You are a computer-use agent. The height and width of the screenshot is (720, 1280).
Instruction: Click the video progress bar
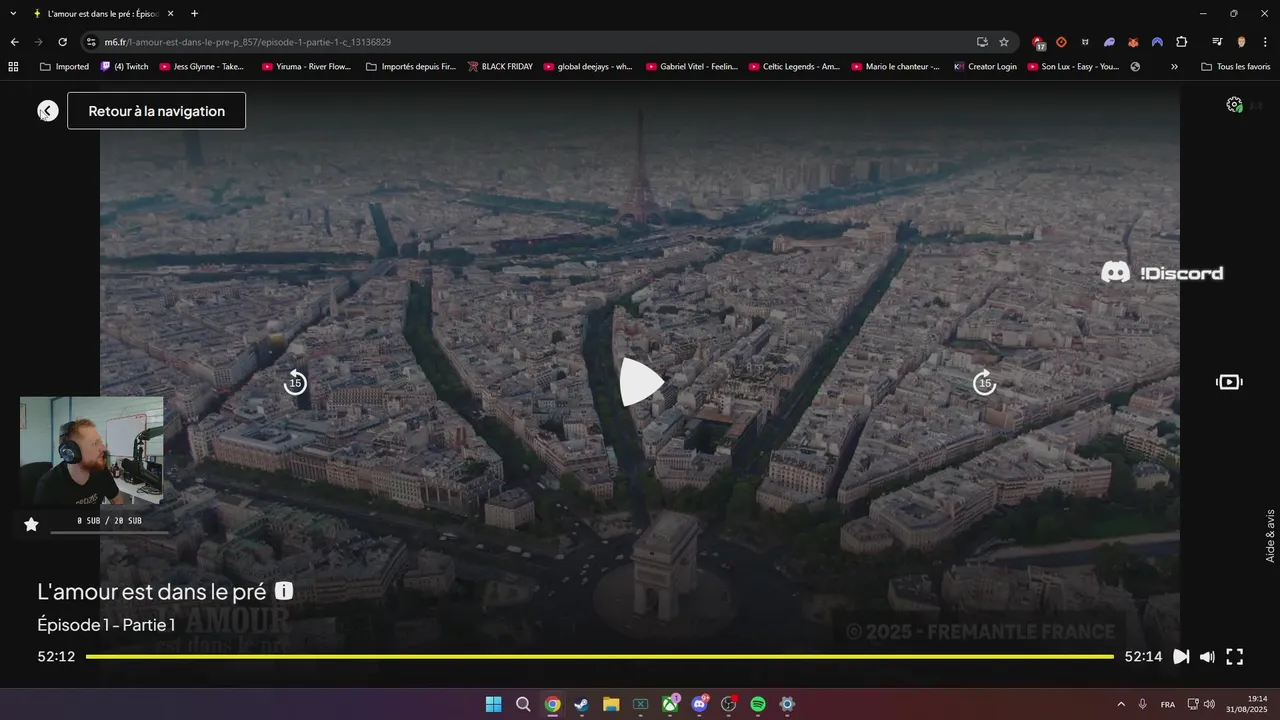click(x=600, y=657)
